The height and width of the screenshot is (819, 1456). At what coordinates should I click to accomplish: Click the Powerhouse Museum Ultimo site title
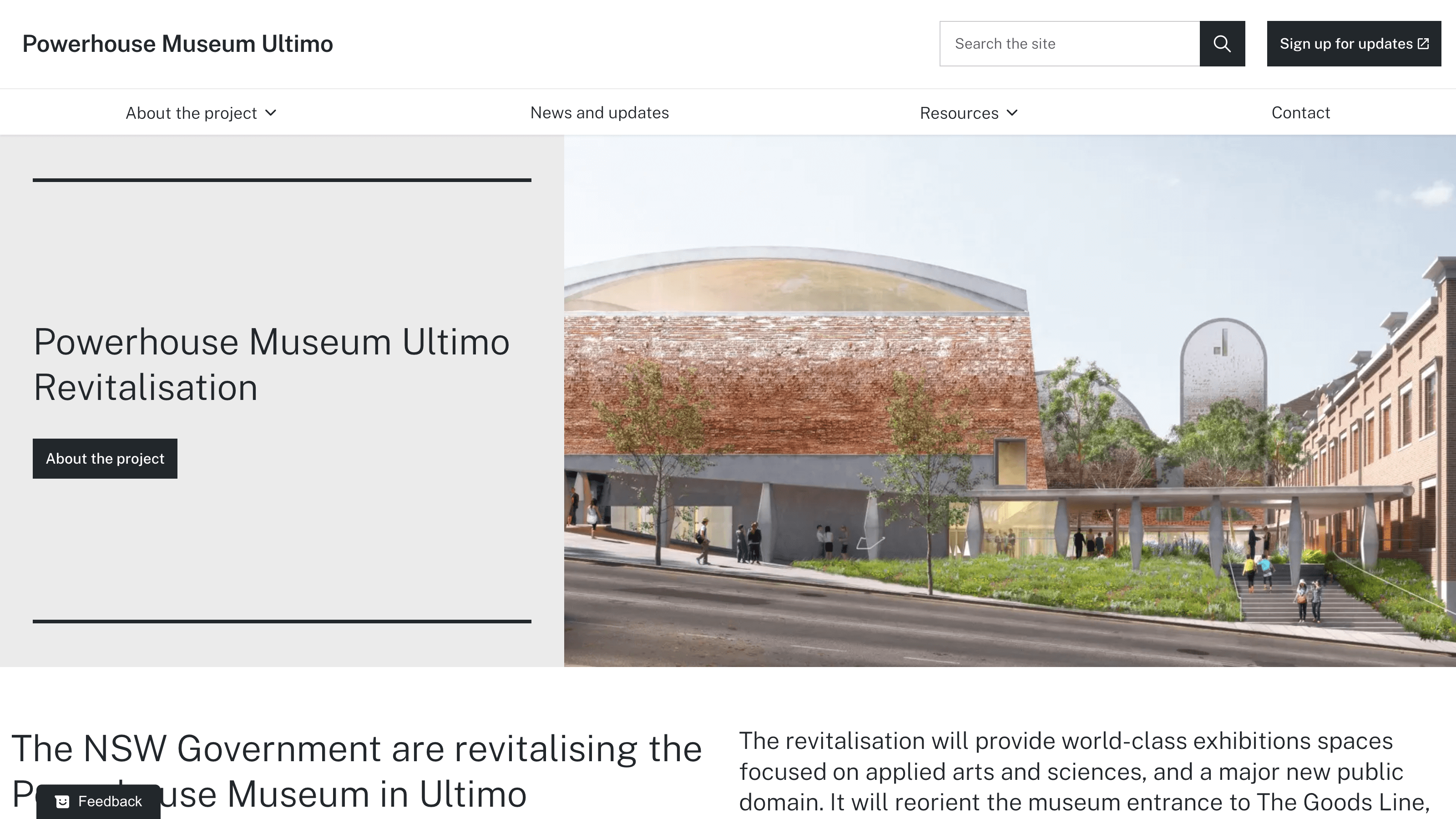177,44
